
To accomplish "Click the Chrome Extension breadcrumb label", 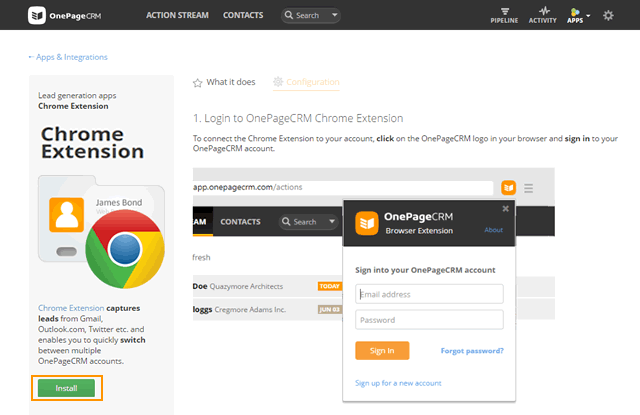I will click(73, 106).
